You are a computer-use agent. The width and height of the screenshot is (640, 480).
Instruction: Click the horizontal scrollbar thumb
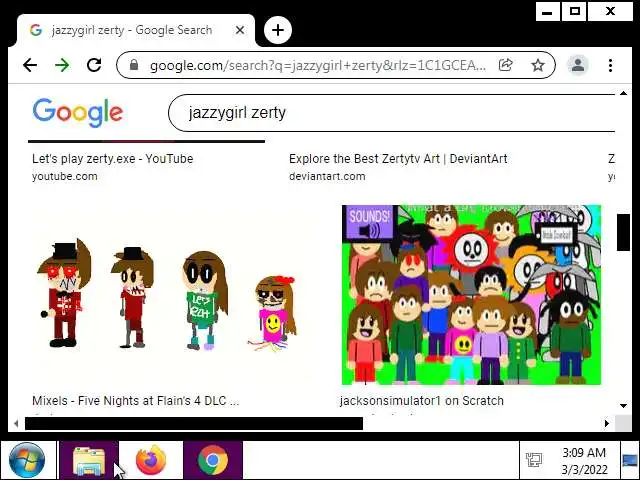coord(194,423)
